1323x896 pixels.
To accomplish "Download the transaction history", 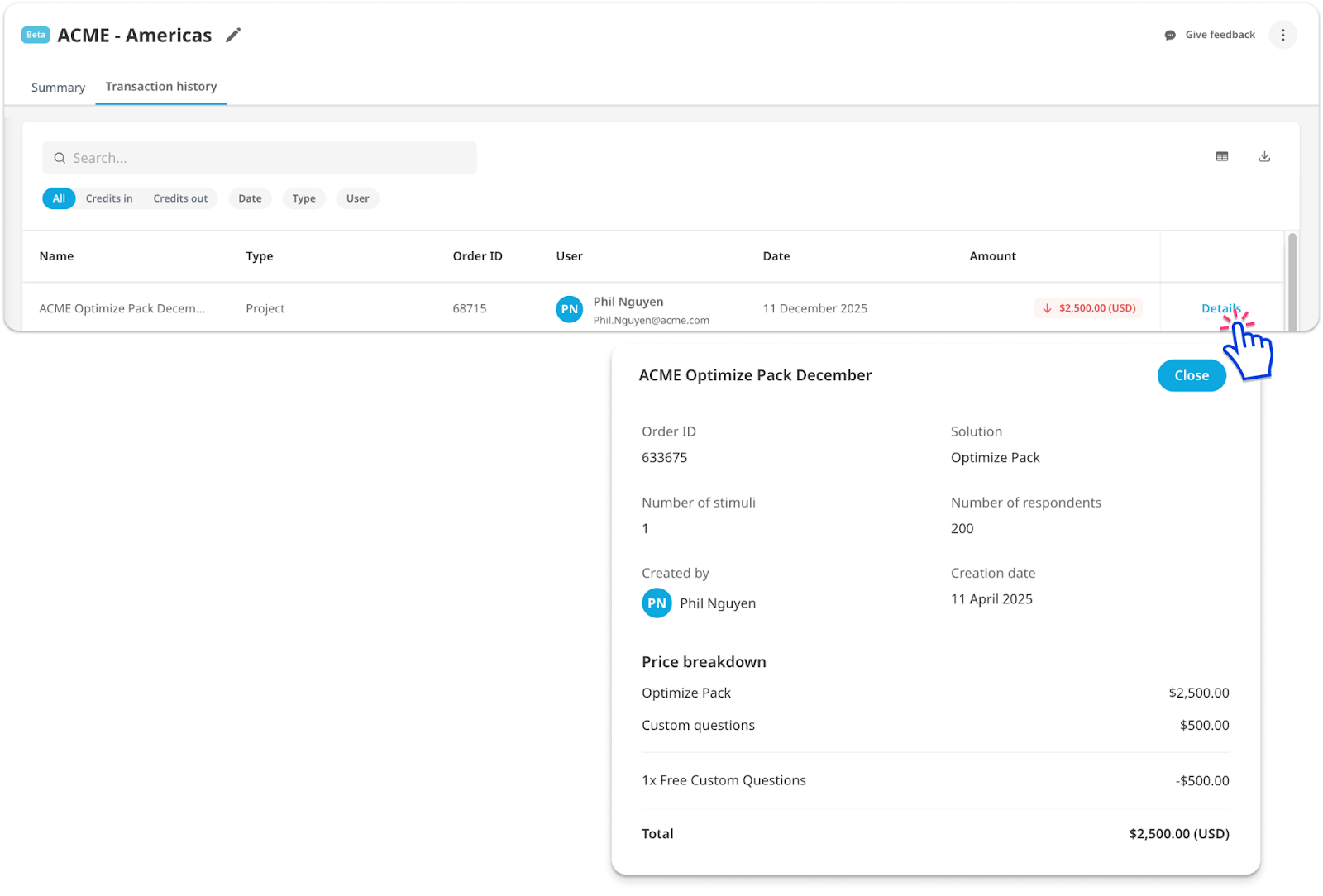I will click(1264, 156).
